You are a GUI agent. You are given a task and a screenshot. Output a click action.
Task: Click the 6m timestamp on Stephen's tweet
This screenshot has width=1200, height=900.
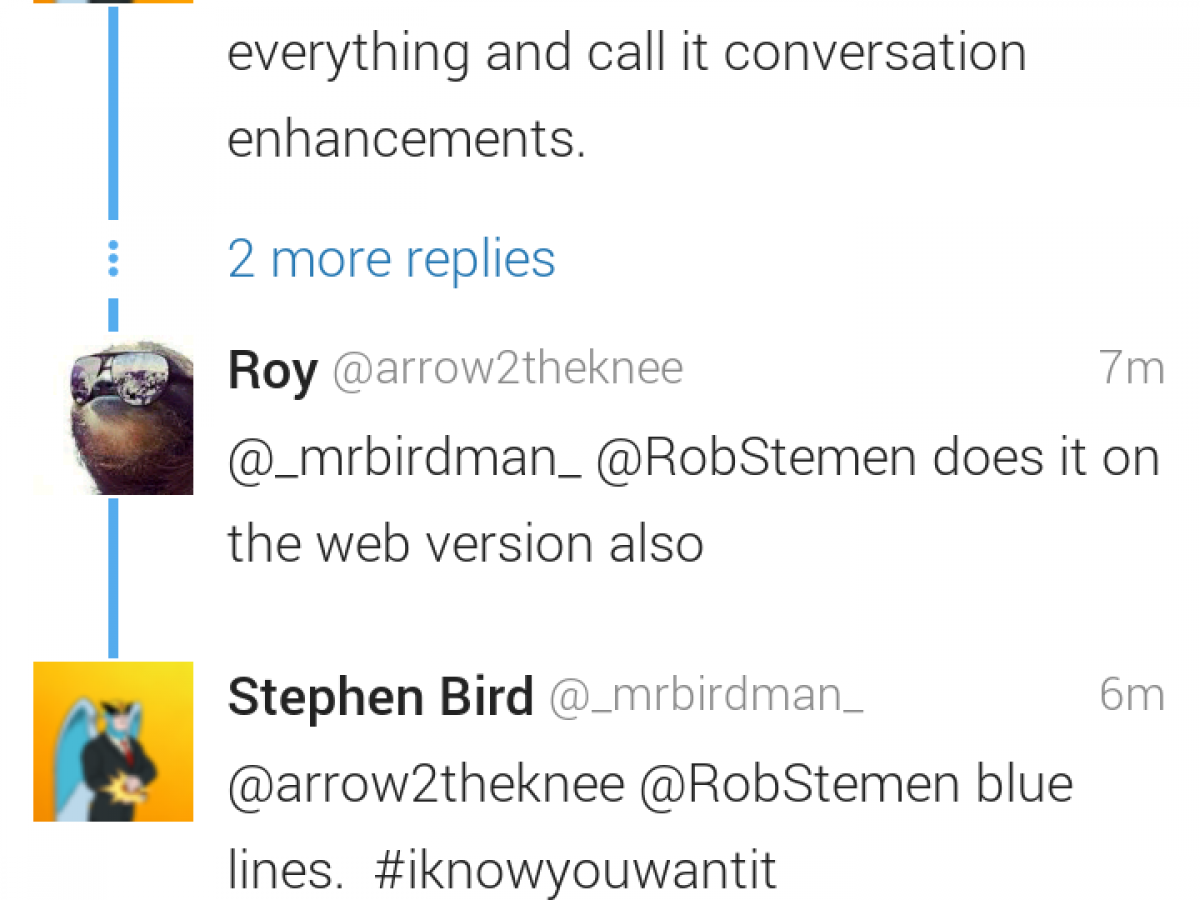point(1132,695)
